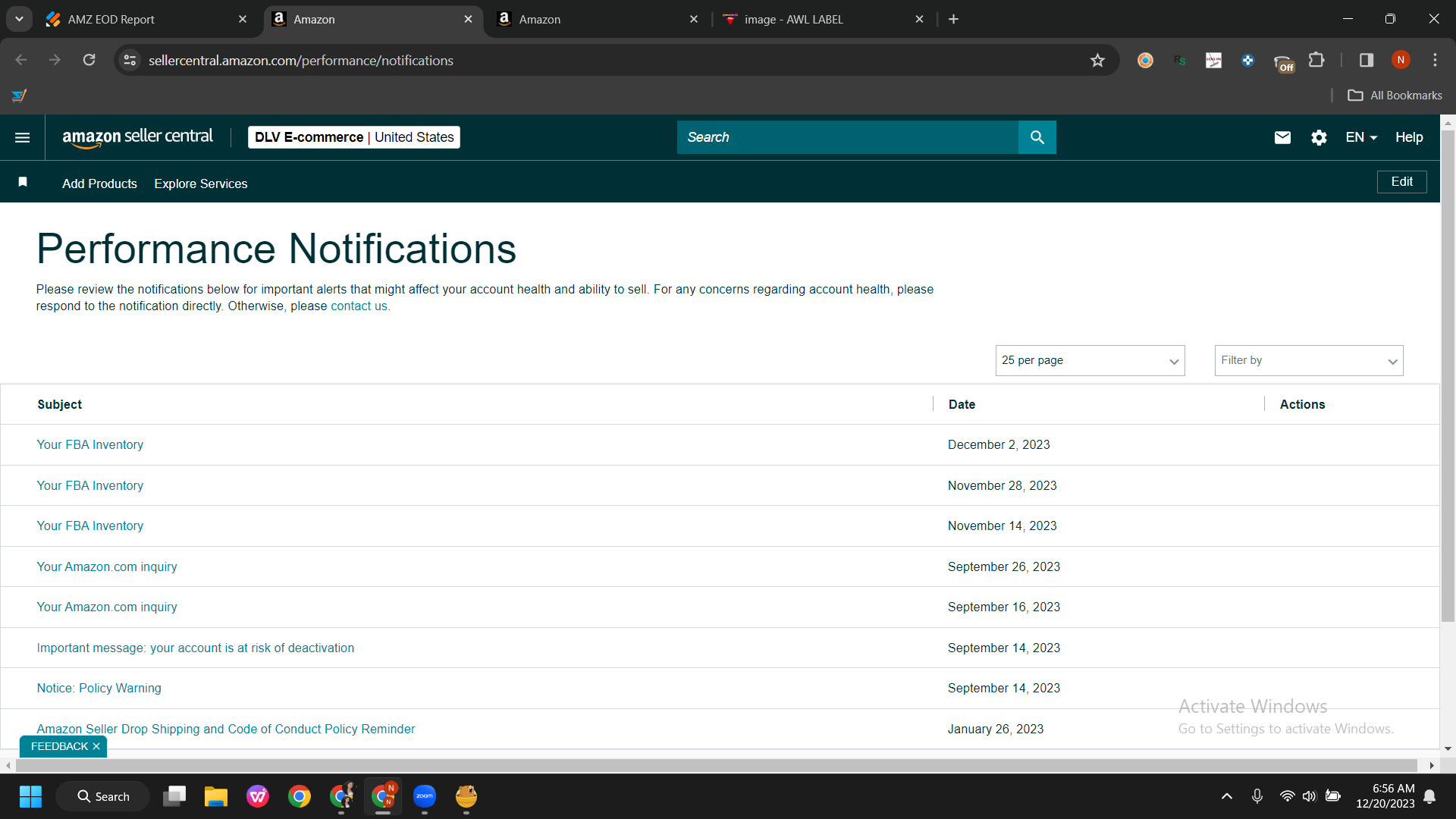Open a new browser tab

(x=953, y=19)
